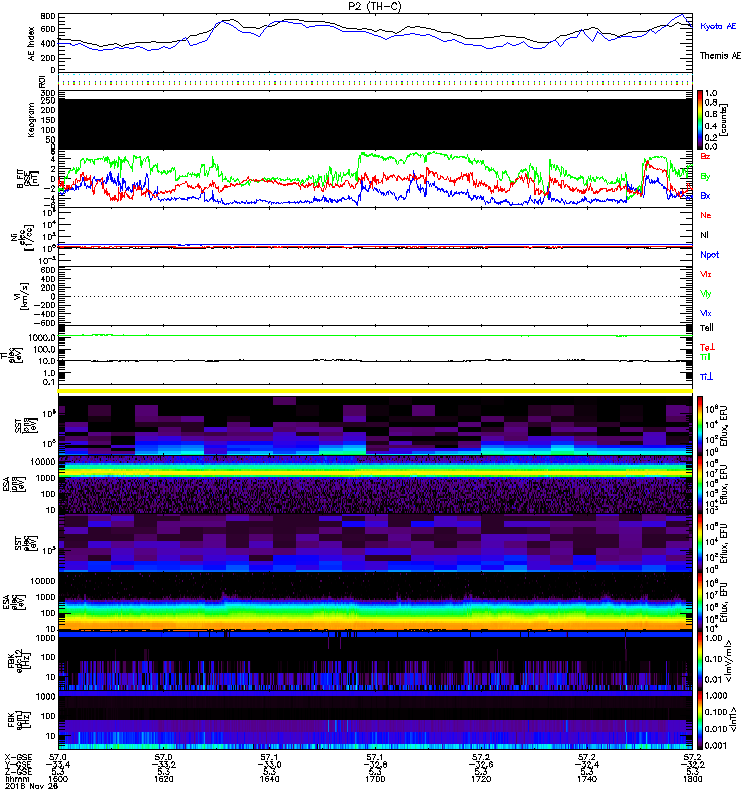Image resolution: width=750 pixels, height=800 pixels.
Task: Click the black Keogram panel
Action: 376,124
